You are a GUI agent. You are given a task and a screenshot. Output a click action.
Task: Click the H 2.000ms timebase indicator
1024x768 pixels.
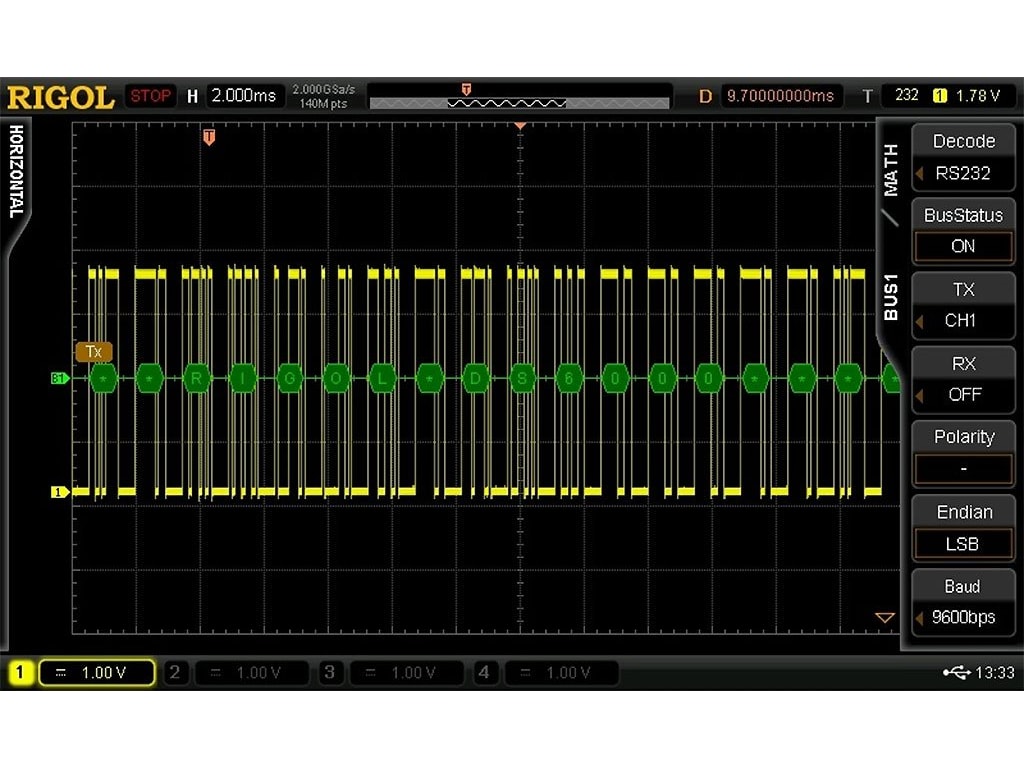238,95
